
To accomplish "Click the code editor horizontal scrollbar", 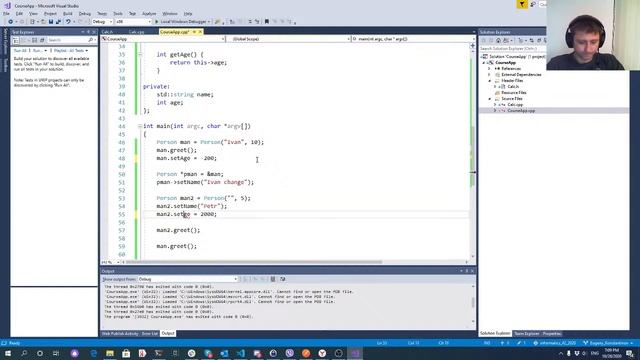I will [x=253, y=262].
